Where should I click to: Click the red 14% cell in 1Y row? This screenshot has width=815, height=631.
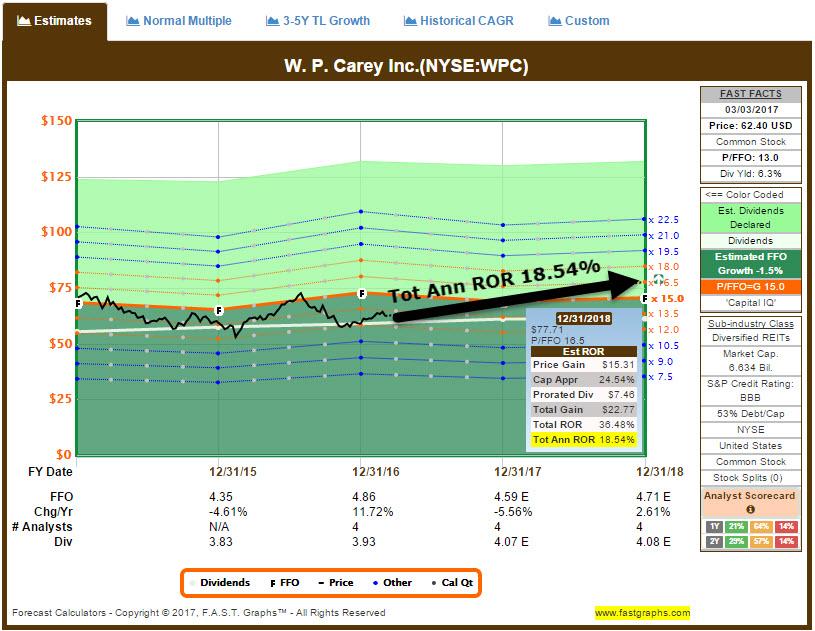(x=786, y=526)
